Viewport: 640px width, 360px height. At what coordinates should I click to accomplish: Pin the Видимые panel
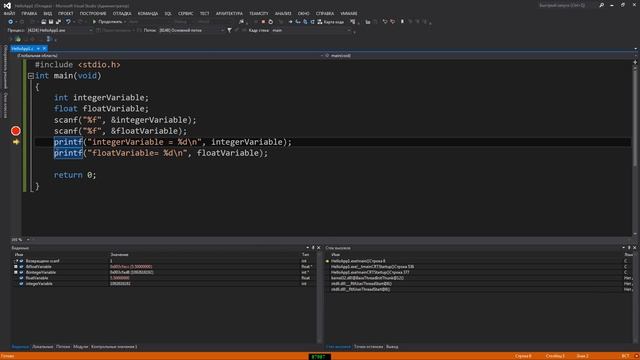[313, 248]
